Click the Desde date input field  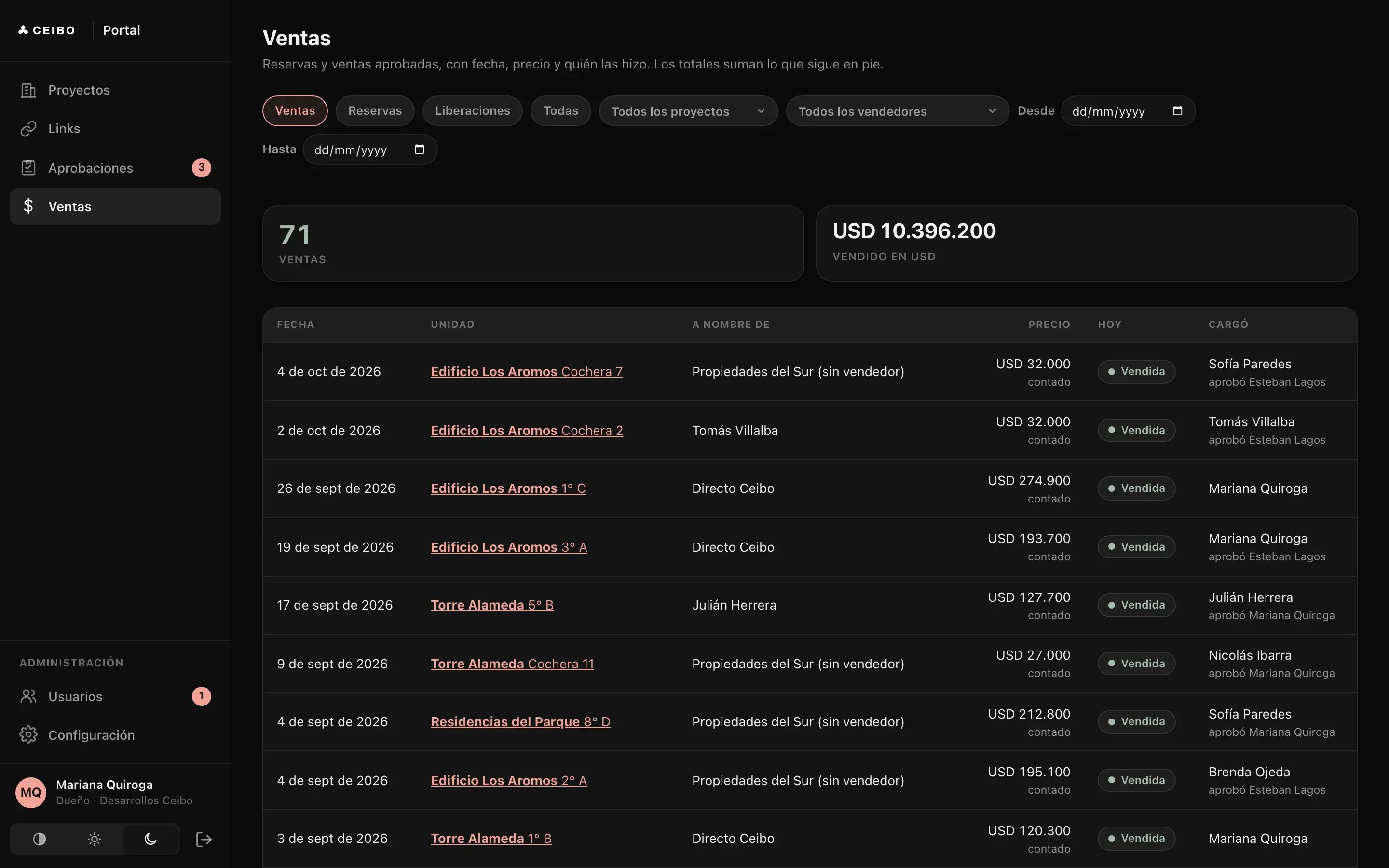(x=1128, y=111)
